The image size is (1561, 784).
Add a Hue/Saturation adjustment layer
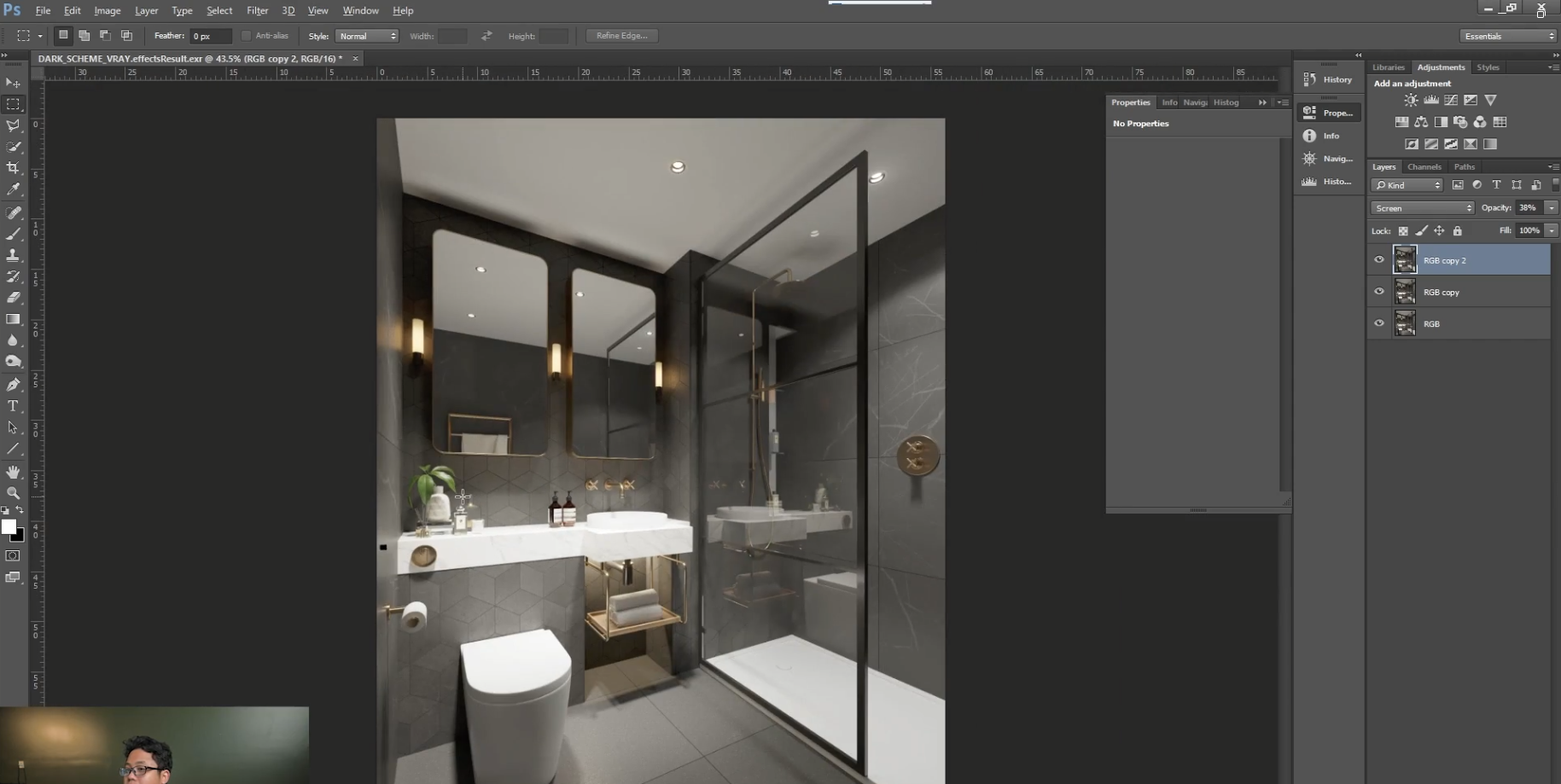(1401, 122)
